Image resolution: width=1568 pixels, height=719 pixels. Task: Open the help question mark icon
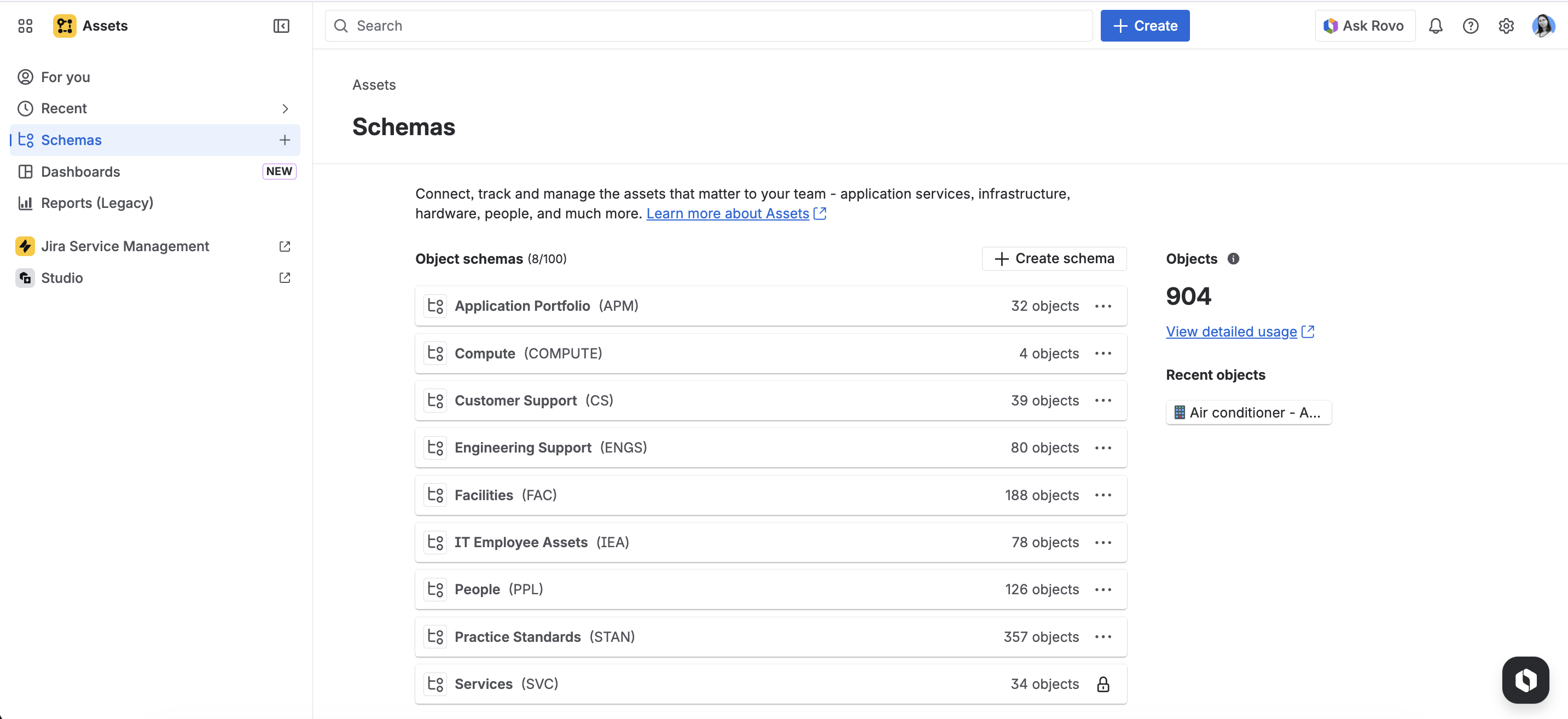coord(1470,26)
